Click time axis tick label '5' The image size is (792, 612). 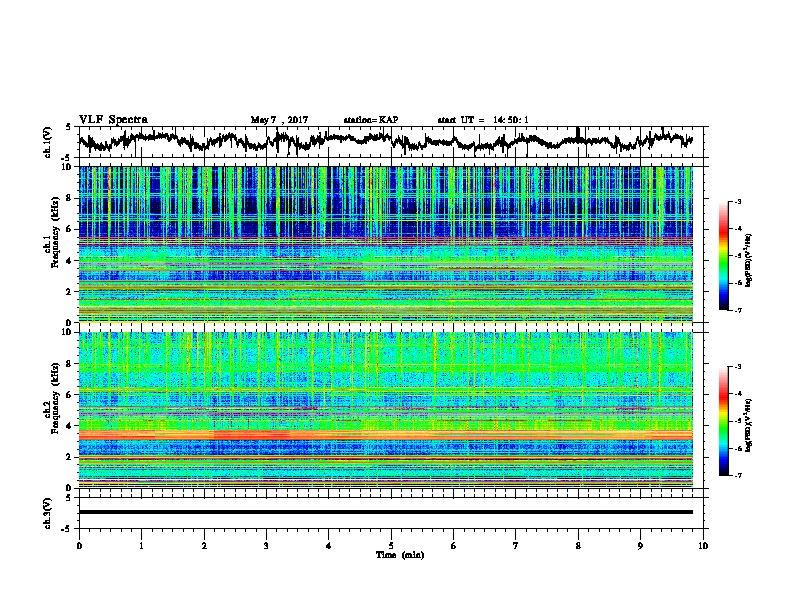click(391, 546)
